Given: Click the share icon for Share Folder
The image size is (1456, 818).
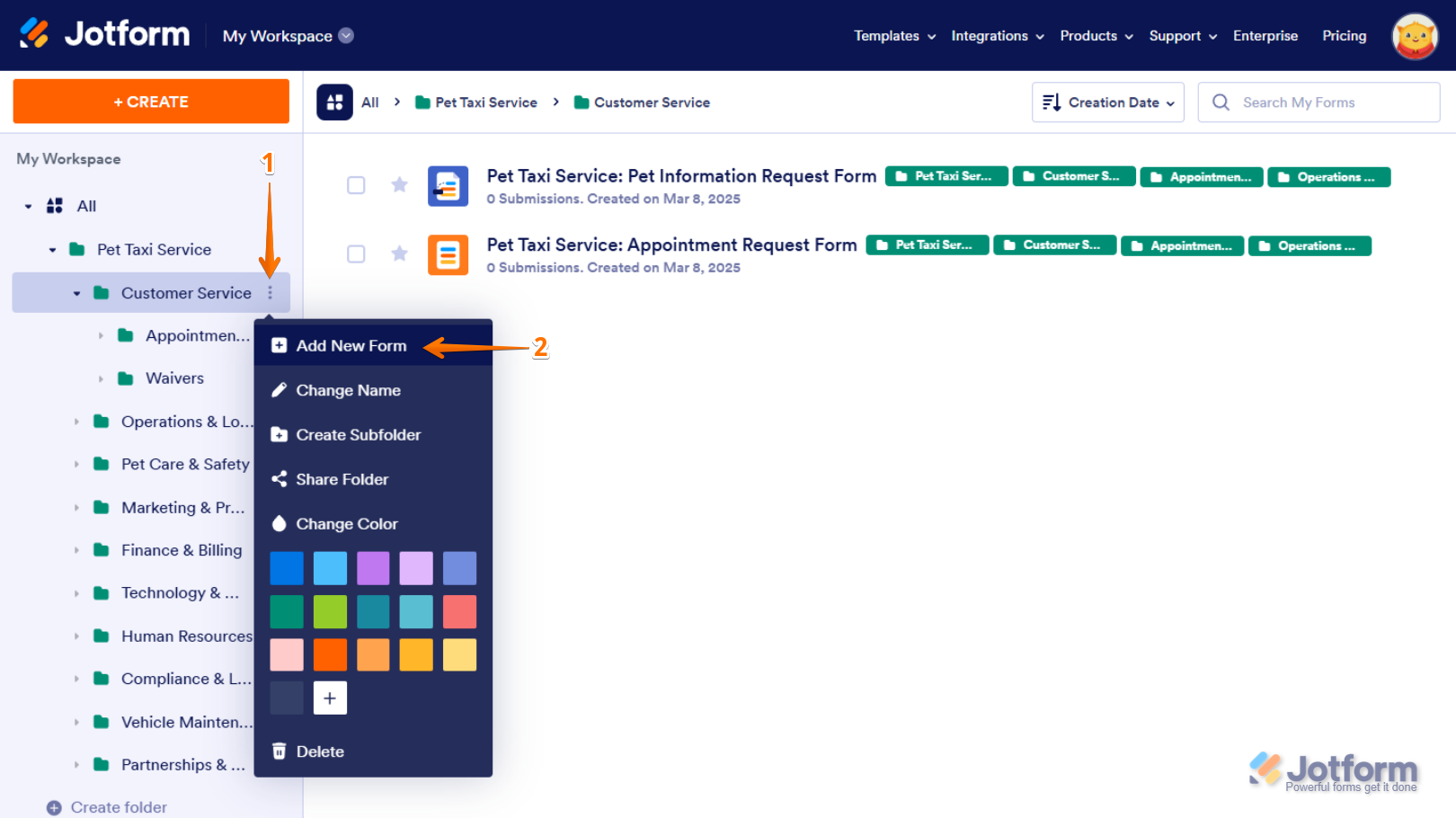Looking at the screenshot, I should click(280, 479).
